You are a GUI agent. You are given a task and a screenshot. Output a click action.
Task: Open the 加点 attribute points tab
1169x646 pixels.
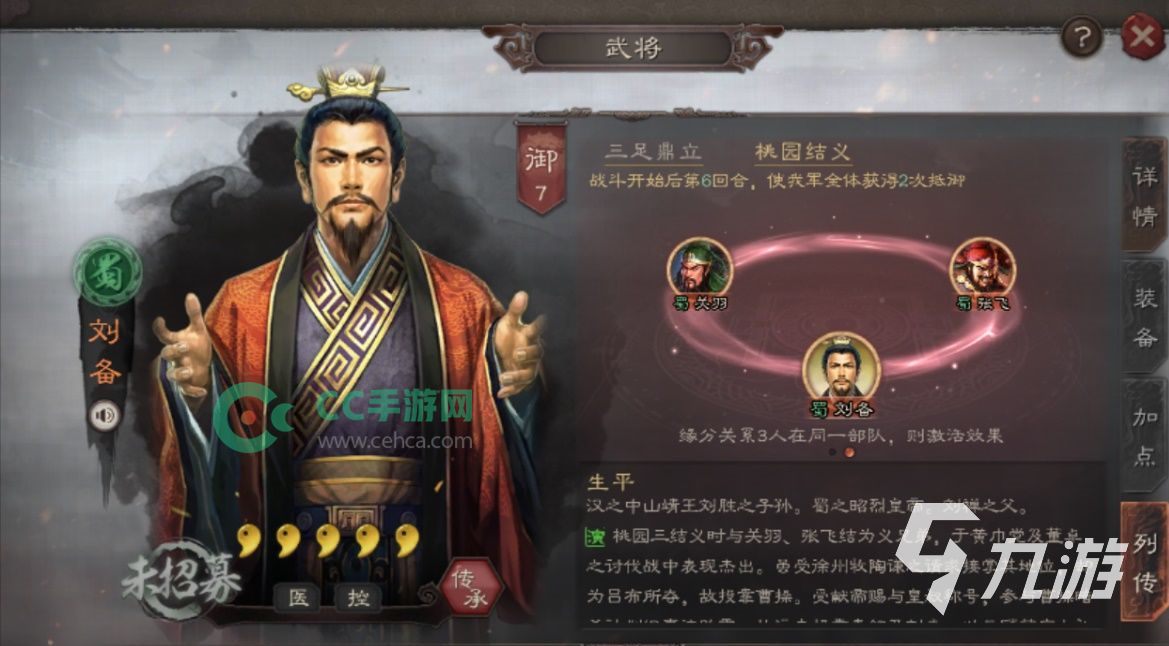[x=1144, y=436]
